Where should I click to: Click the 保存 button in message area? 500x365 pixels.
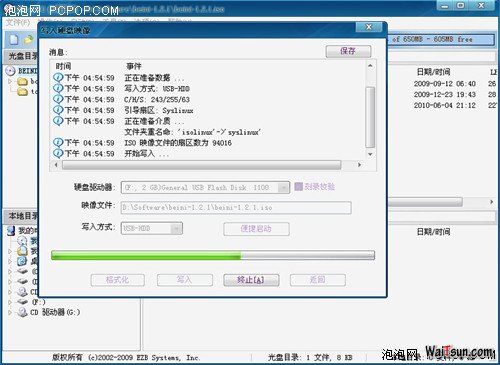point(348,51)
